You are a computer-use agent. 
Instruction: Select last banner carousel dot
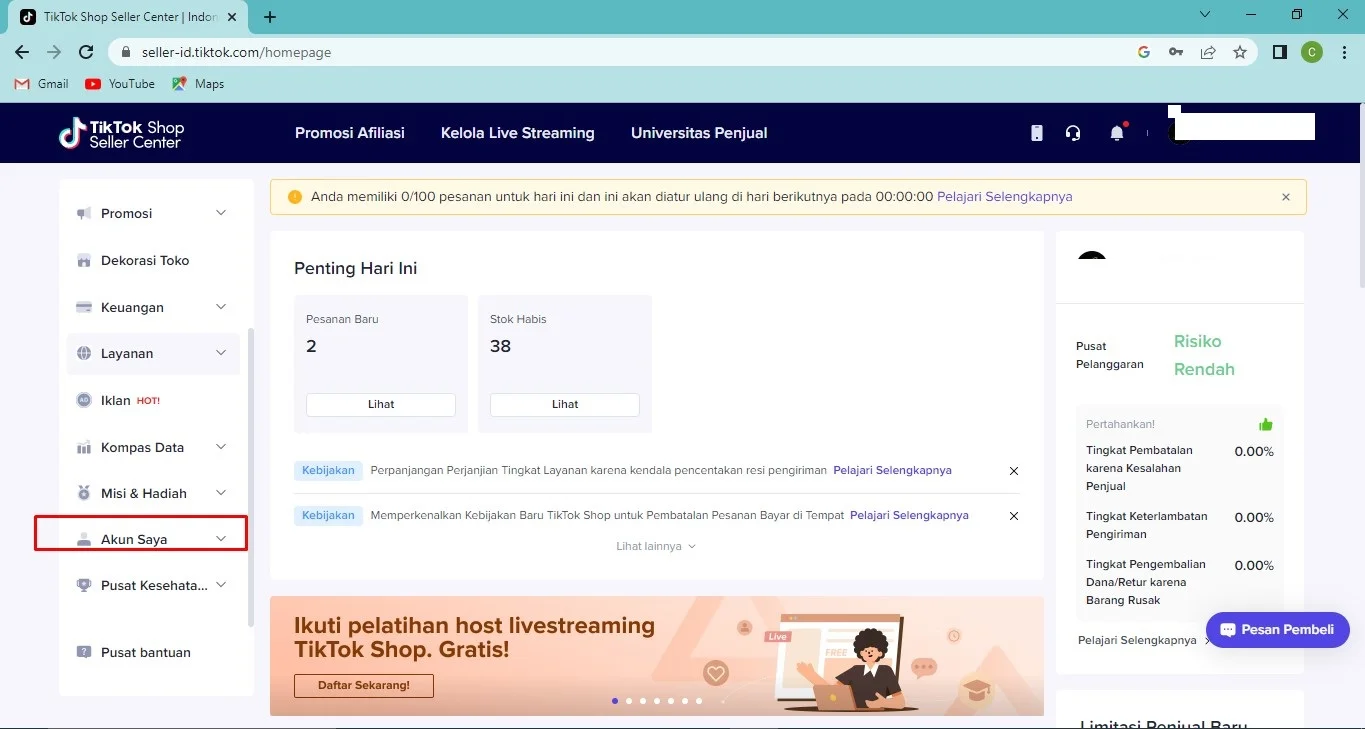coord(699,701)
